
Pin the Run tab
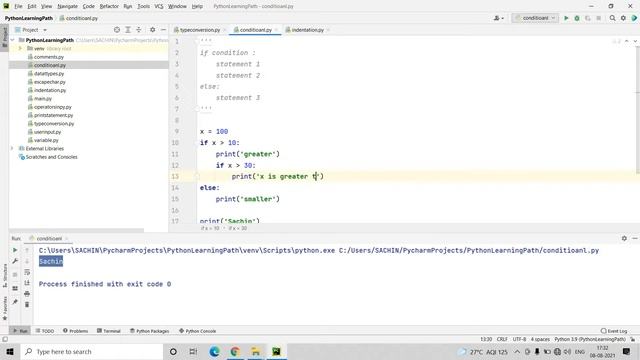pos(15,302)
